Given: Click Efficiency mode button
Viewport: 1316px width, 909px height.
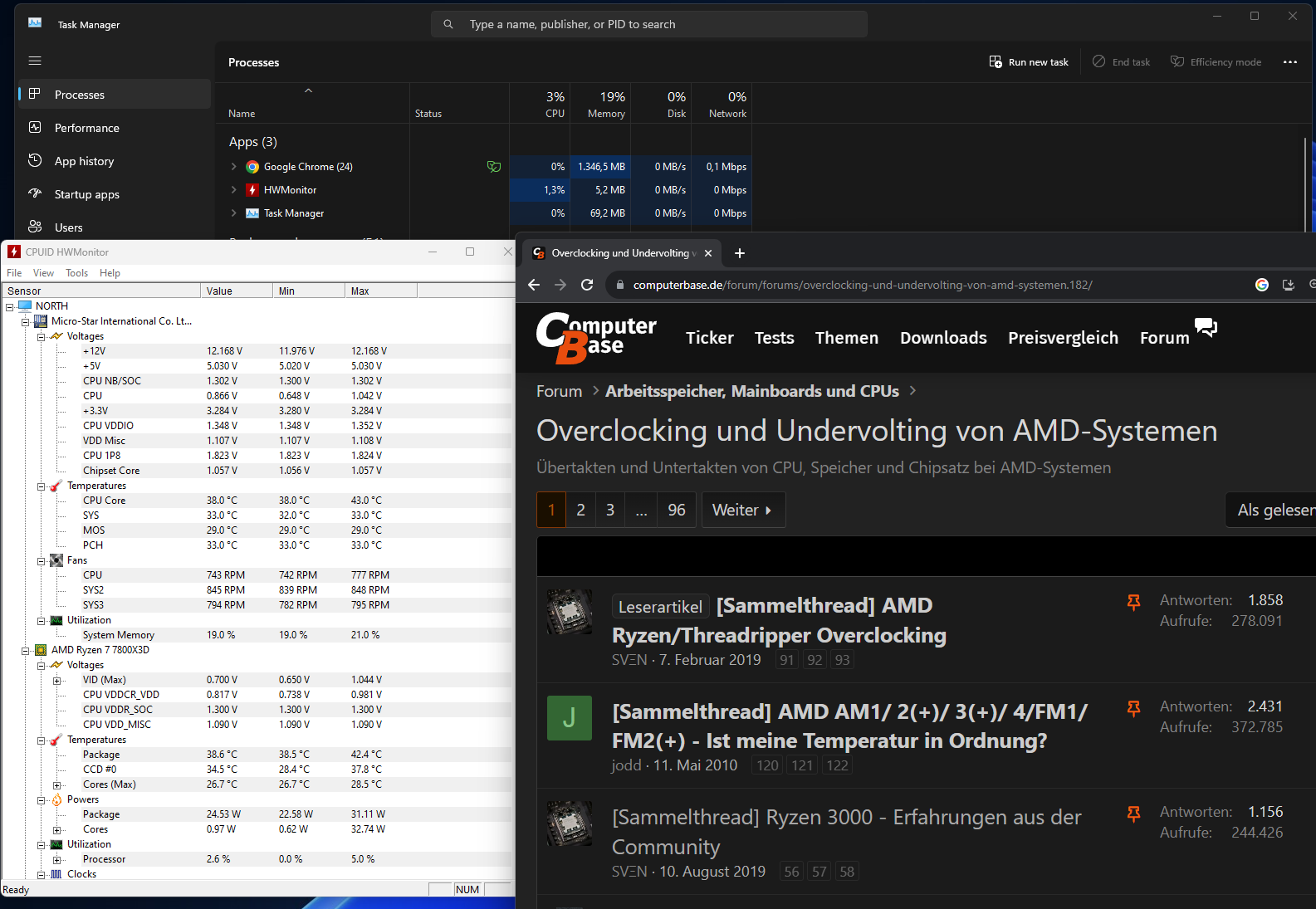Looking at the screenshot, I should [x=1216, y=62].
